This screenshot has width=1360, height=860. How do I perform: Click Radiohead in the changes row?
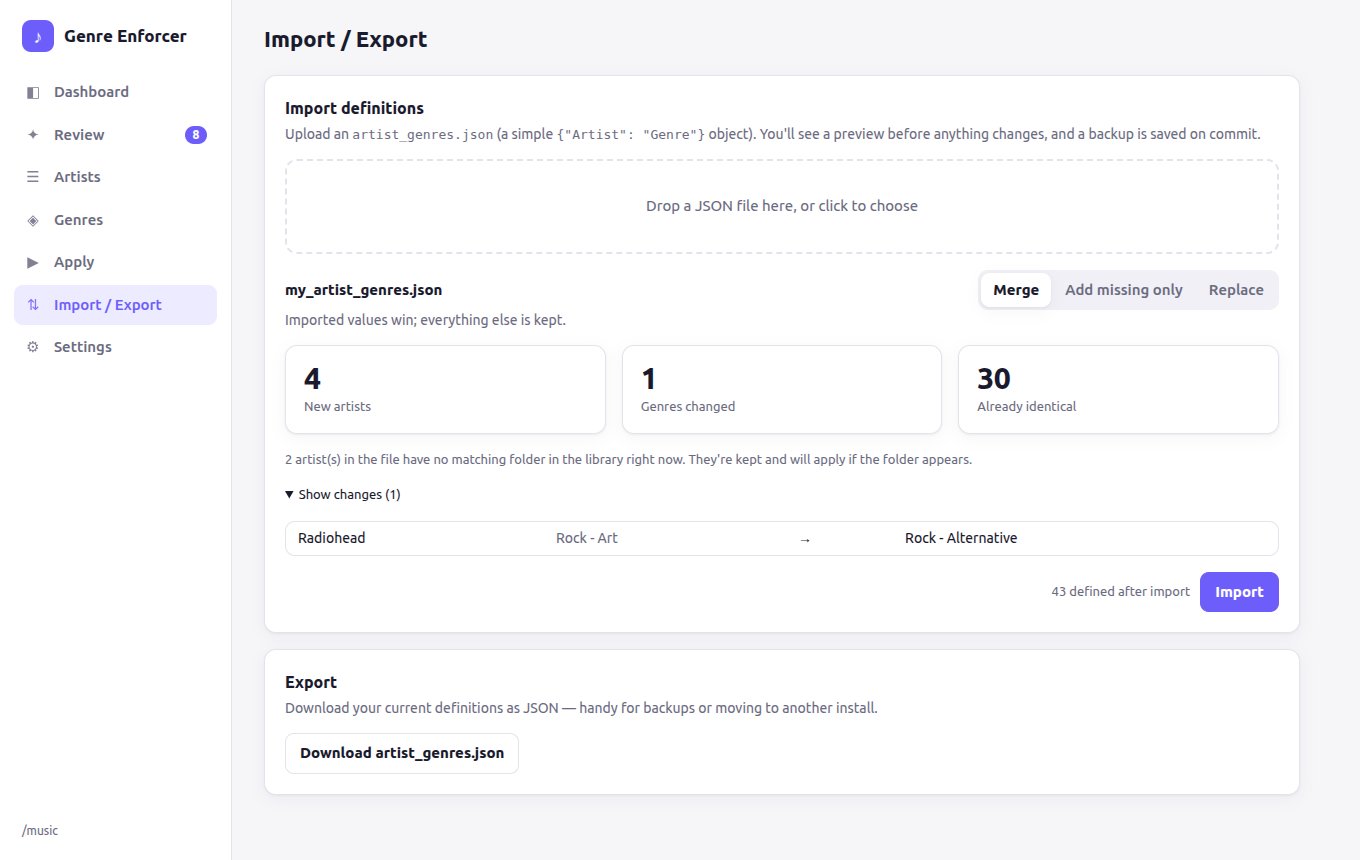coord(332,538)
